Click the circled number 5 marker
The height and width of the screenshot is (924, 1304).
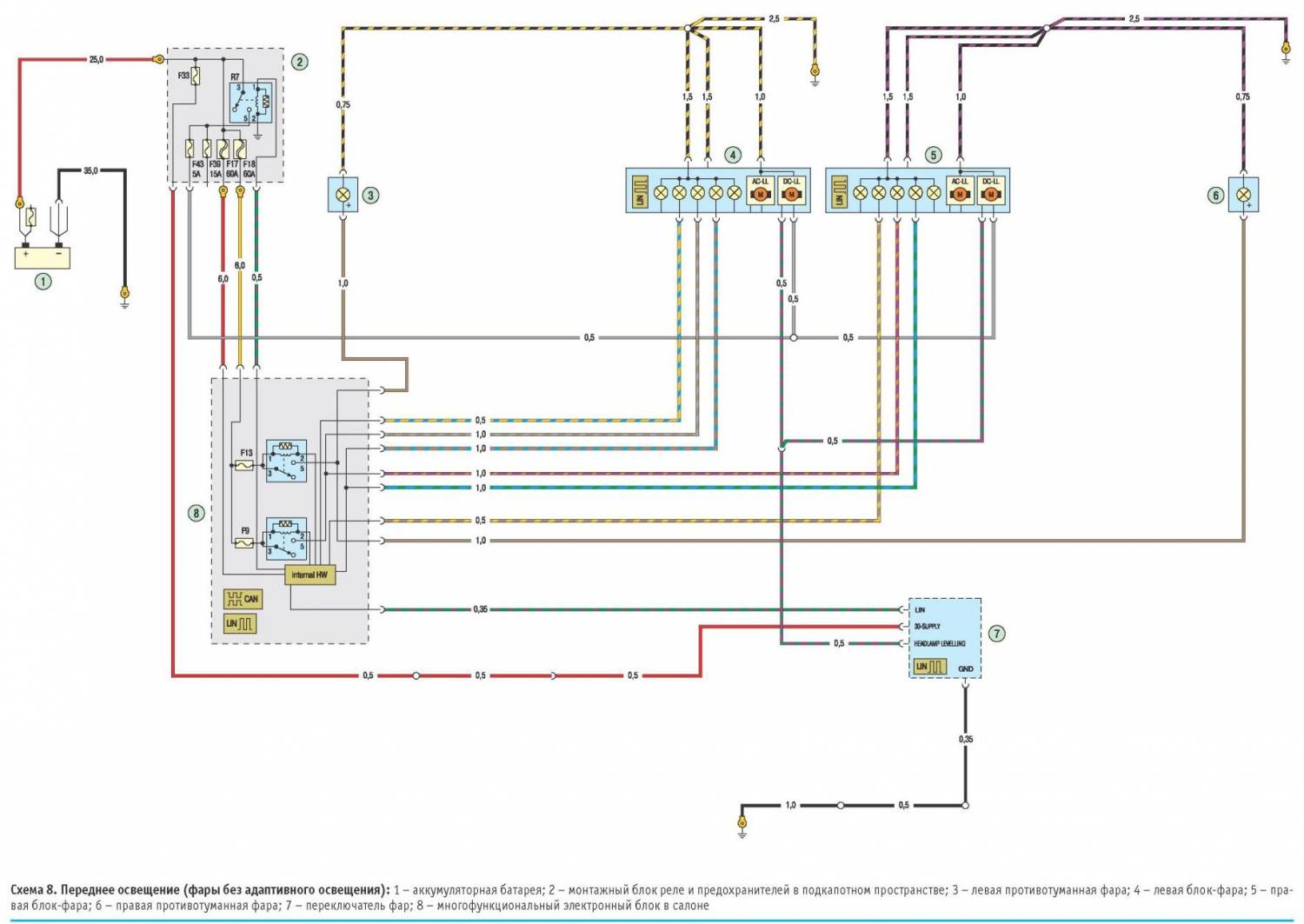pyautogui.click(x=933, y=155)
